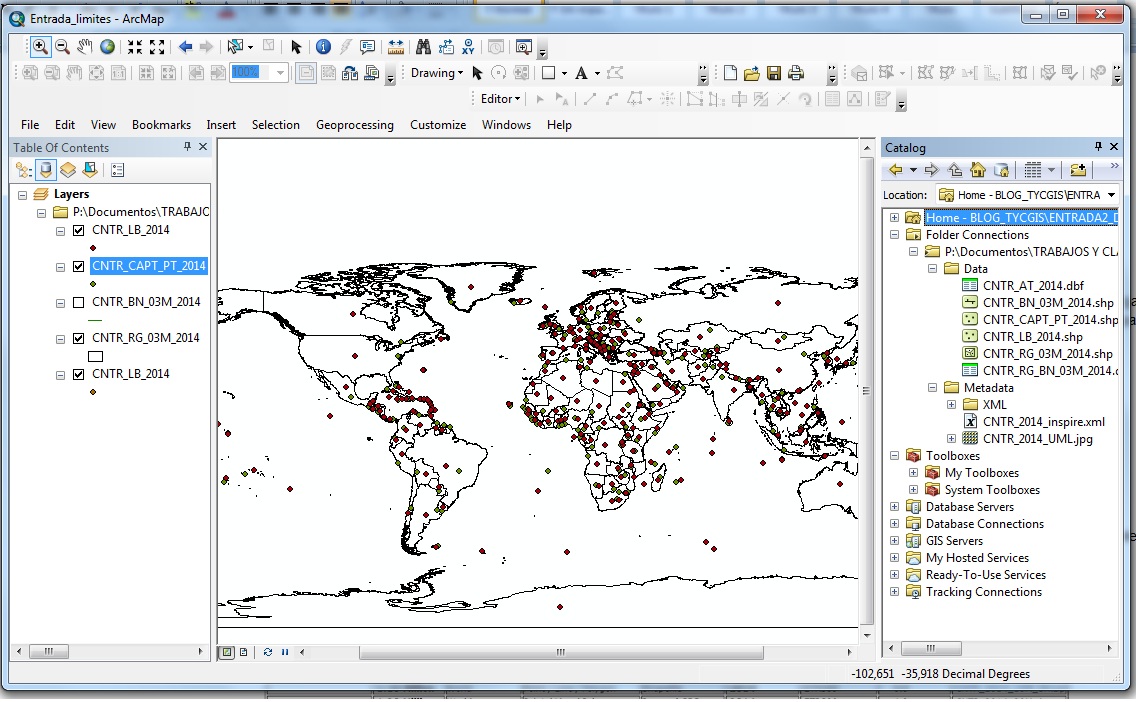Enable the CNTR_BN_03M_2014 layer
The height and width of the screenshot is (702, 1136).
(x=79, y=303)
